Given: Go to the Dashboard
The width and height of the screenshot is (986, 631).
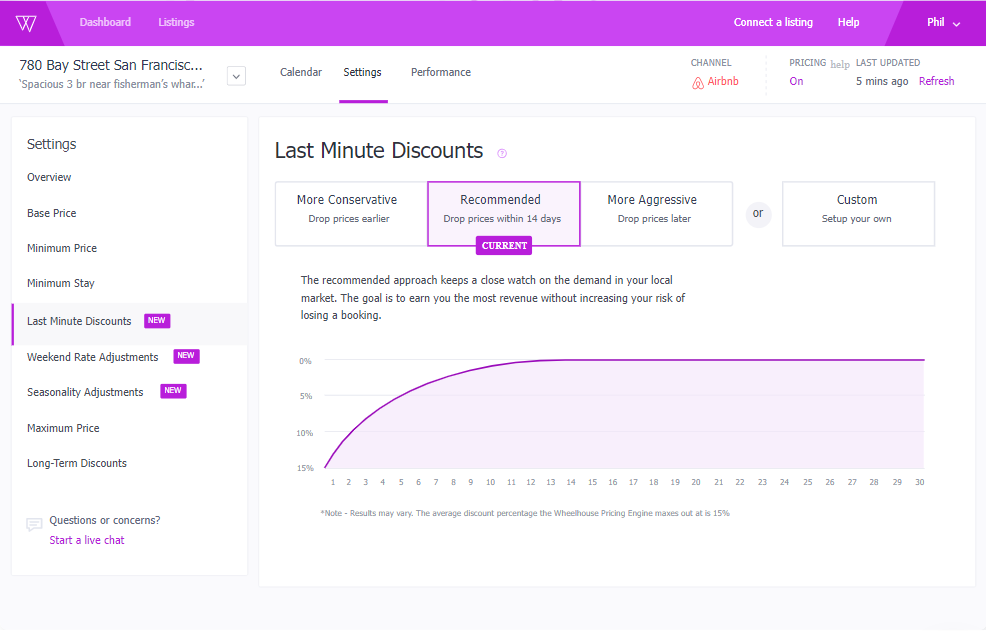Looking at the screenshot, I should pos(105,21).
